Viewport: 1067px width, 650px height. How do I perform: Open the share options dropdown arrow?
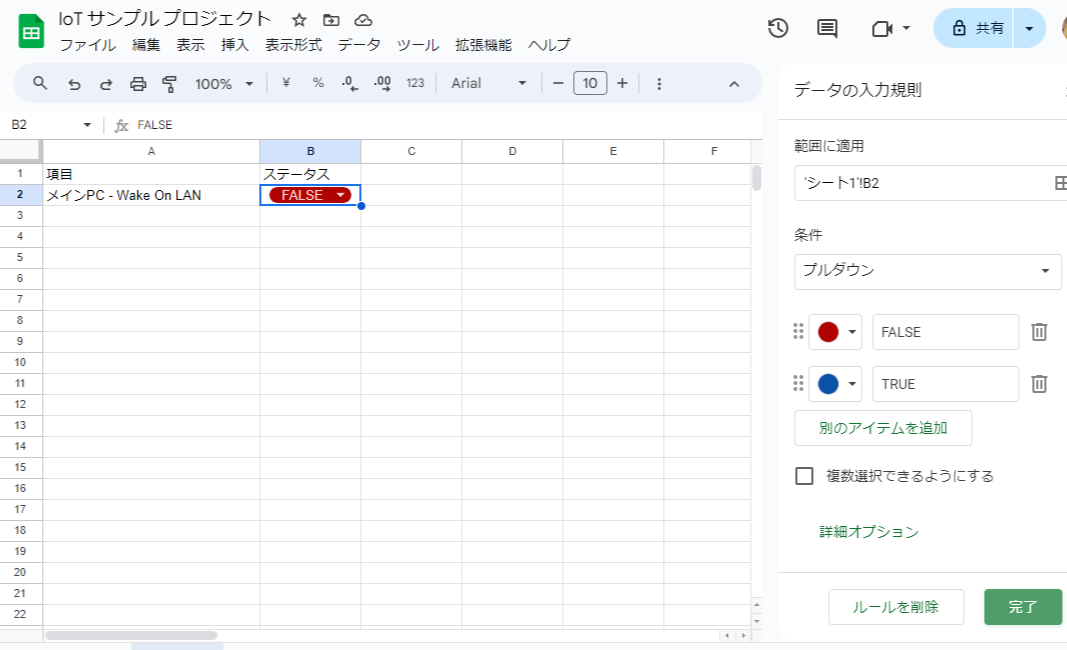click(x=1029, y=29)
